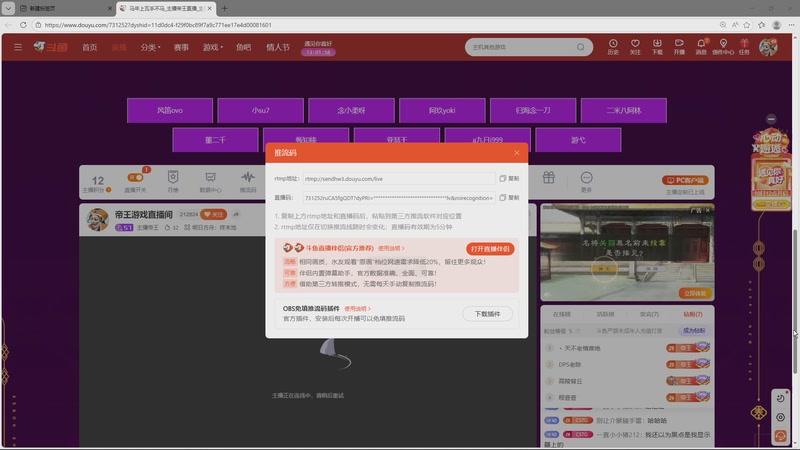Click 打开直播伴侣 button
This screenshot has height=450, width=800.
(x=490, y=249)
